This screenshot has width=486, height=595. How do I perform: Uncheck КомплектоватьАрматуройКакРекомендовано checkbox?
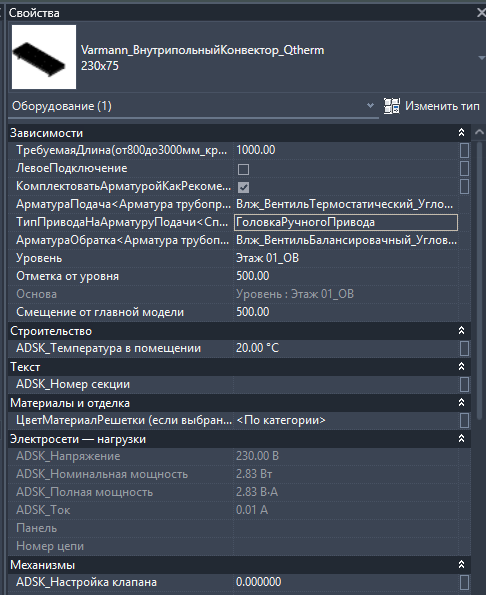[243, 187]
